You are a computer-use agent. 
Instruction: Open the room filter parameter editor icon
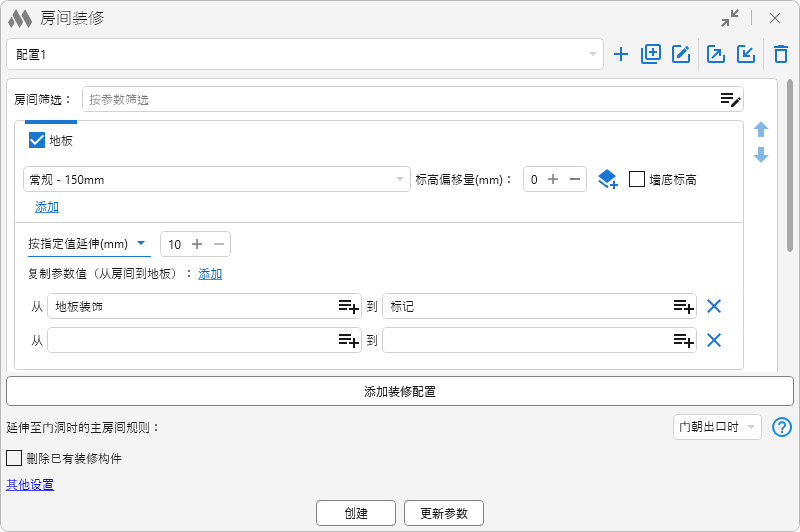(x=731, y=99)
